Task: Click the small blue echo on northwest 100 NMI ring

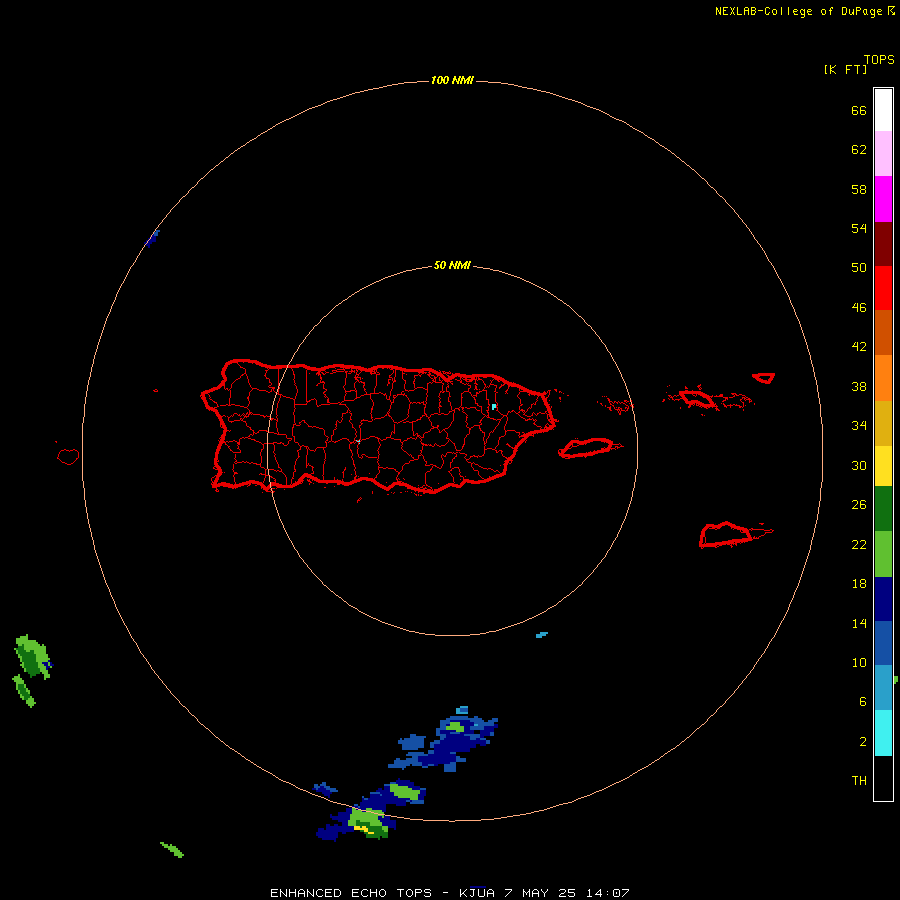Action: click(x=152, y=238)
